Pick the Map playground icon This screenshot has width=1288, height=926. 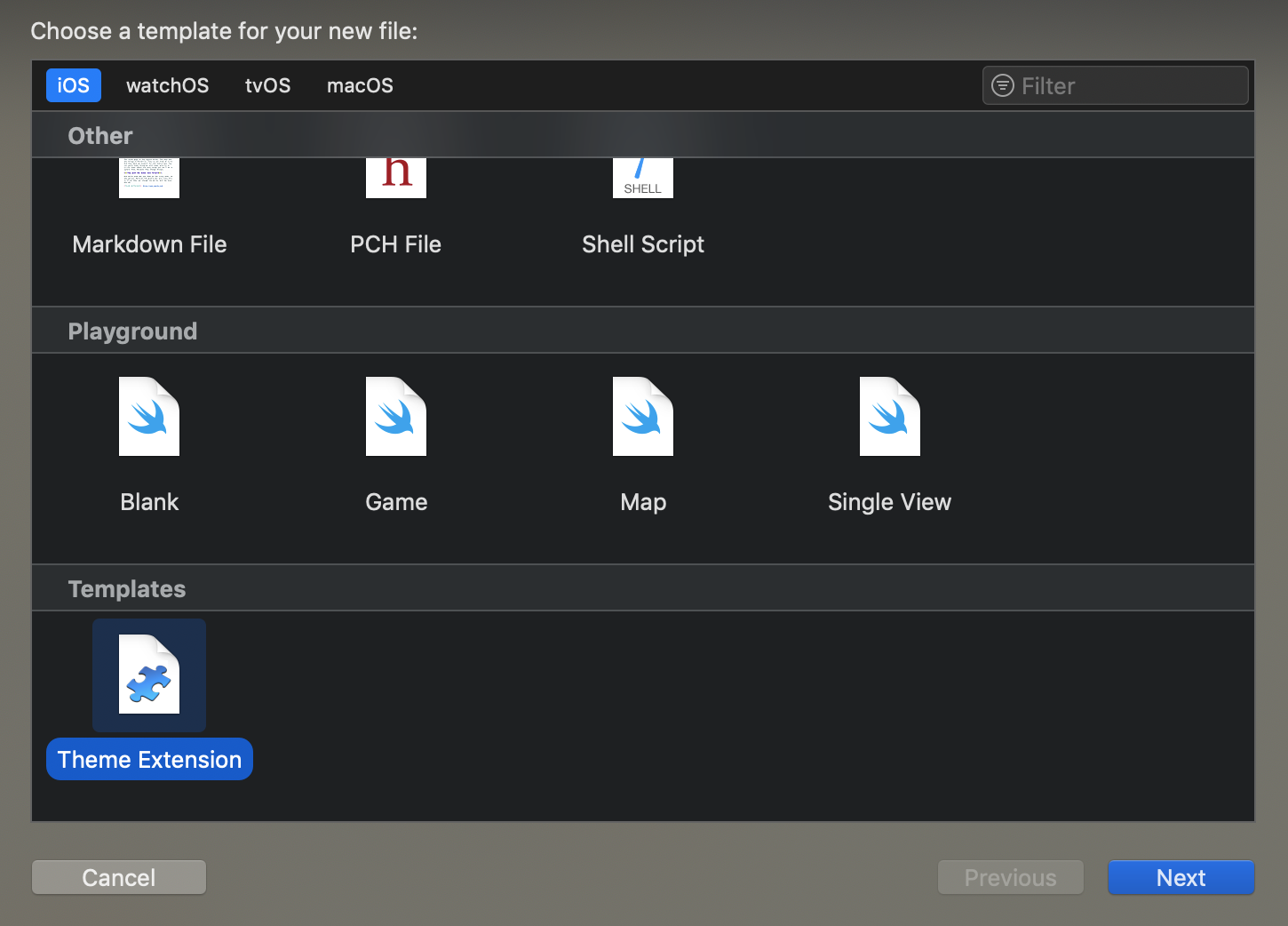pos(643,417)
